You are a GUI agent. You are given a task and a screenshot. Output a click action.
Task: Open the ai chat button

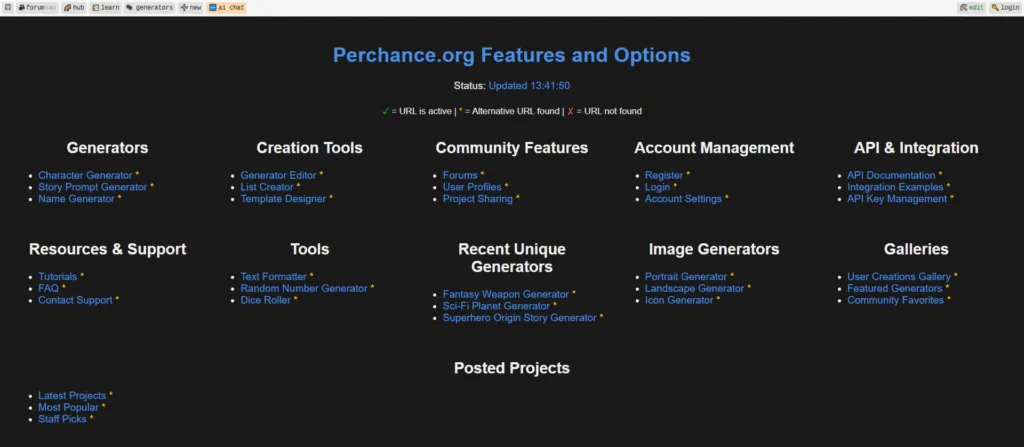click(227, 8)
